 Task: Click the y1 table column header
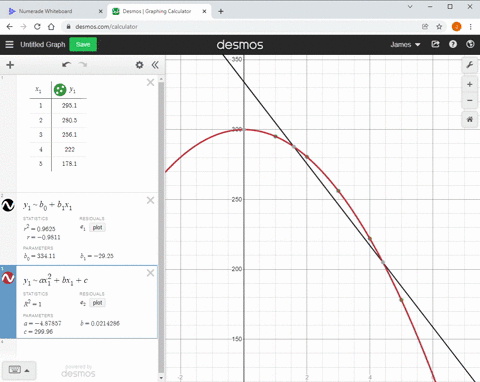tap(72, 90)
